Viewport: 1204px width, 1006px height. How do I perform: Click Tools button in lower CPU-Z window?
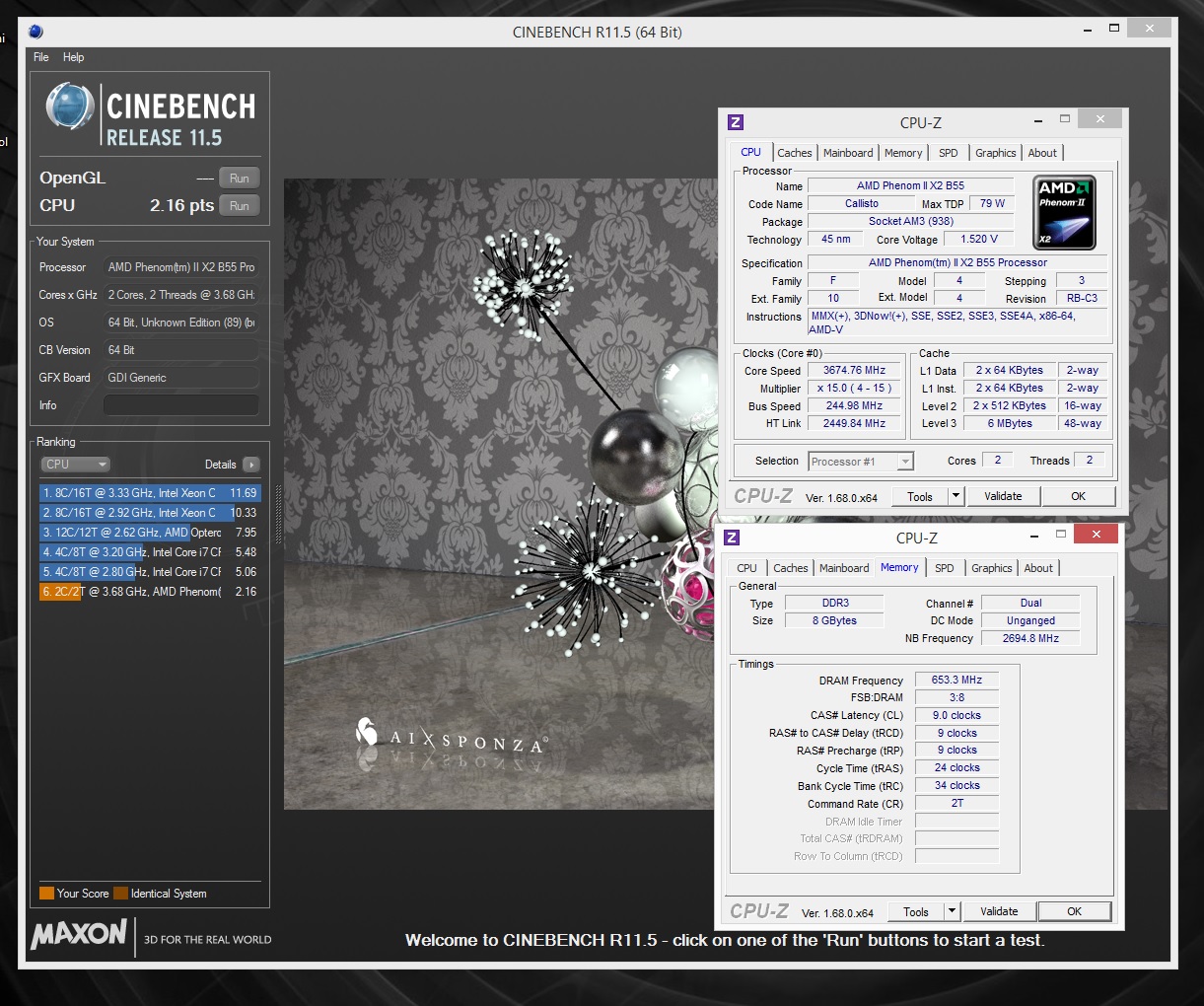tap(916, 912)
